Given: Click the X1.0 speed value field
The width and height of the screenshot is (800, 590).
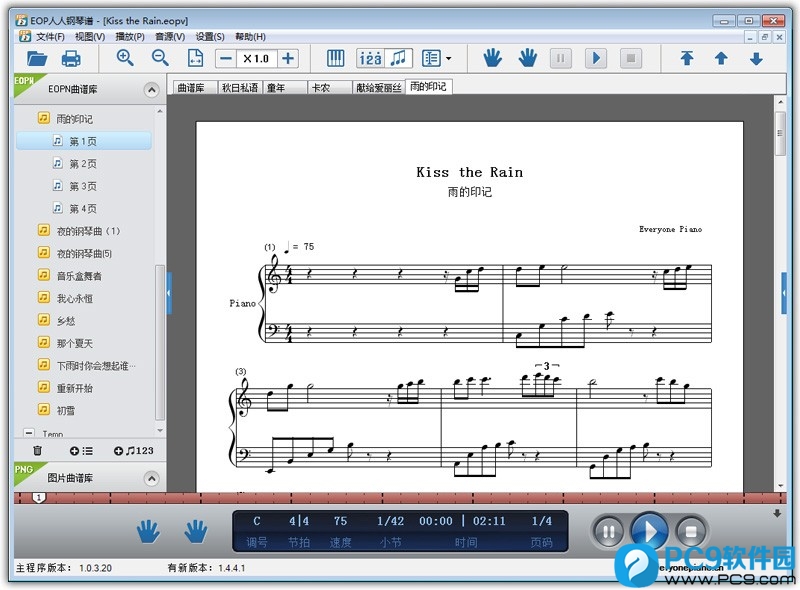Looking at the screenshot, I should (x=257, y=59).
